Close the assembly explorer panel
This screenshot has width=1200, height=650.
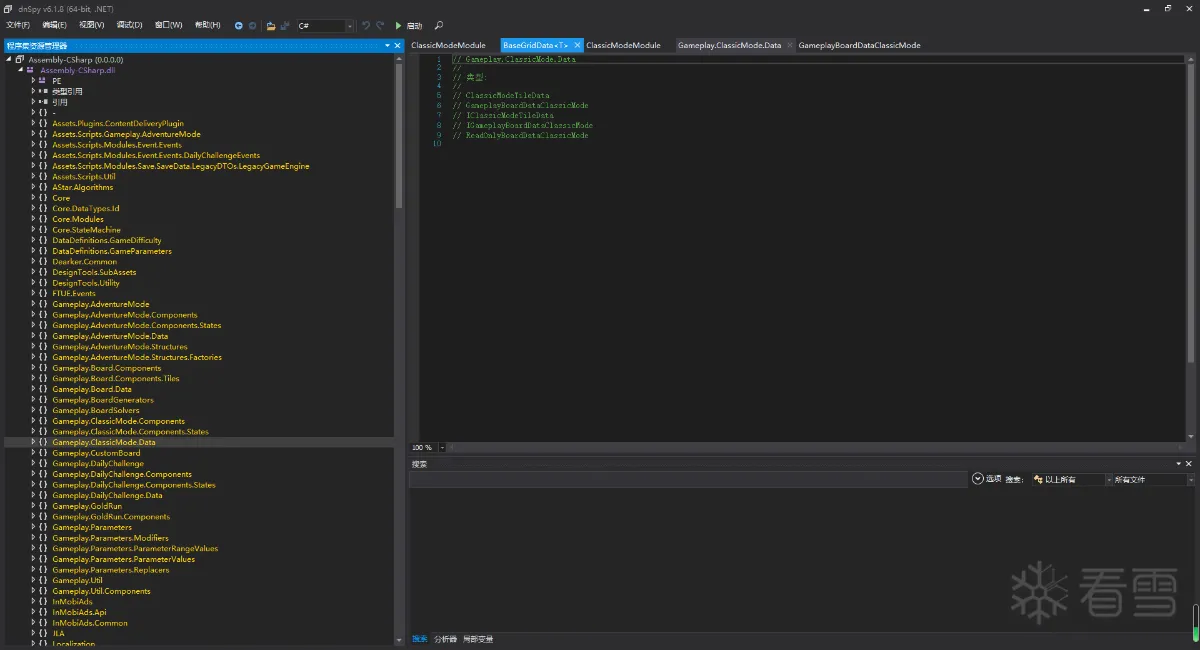pyautogui.click(x=399, y=45)
